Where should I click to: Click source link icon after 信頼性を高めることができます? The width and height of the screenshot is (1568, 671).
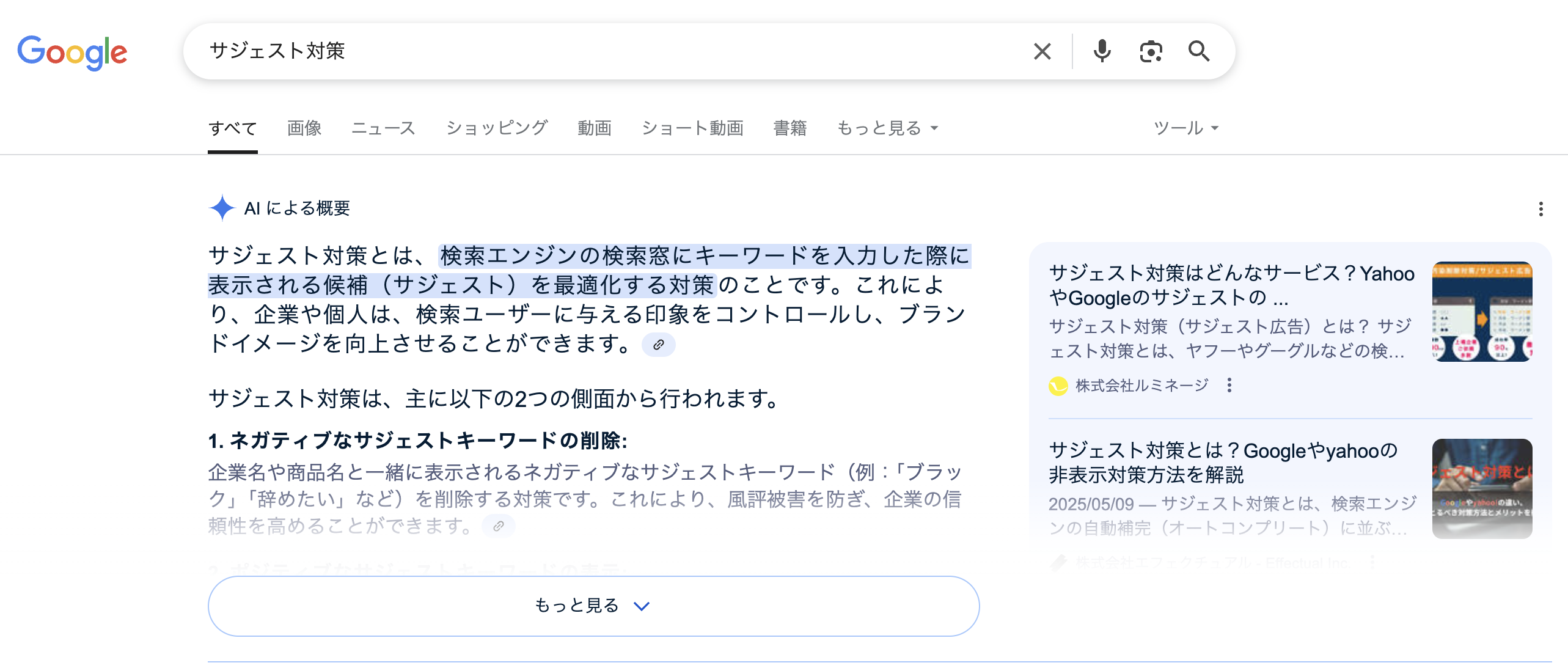(x=498, y=526)
